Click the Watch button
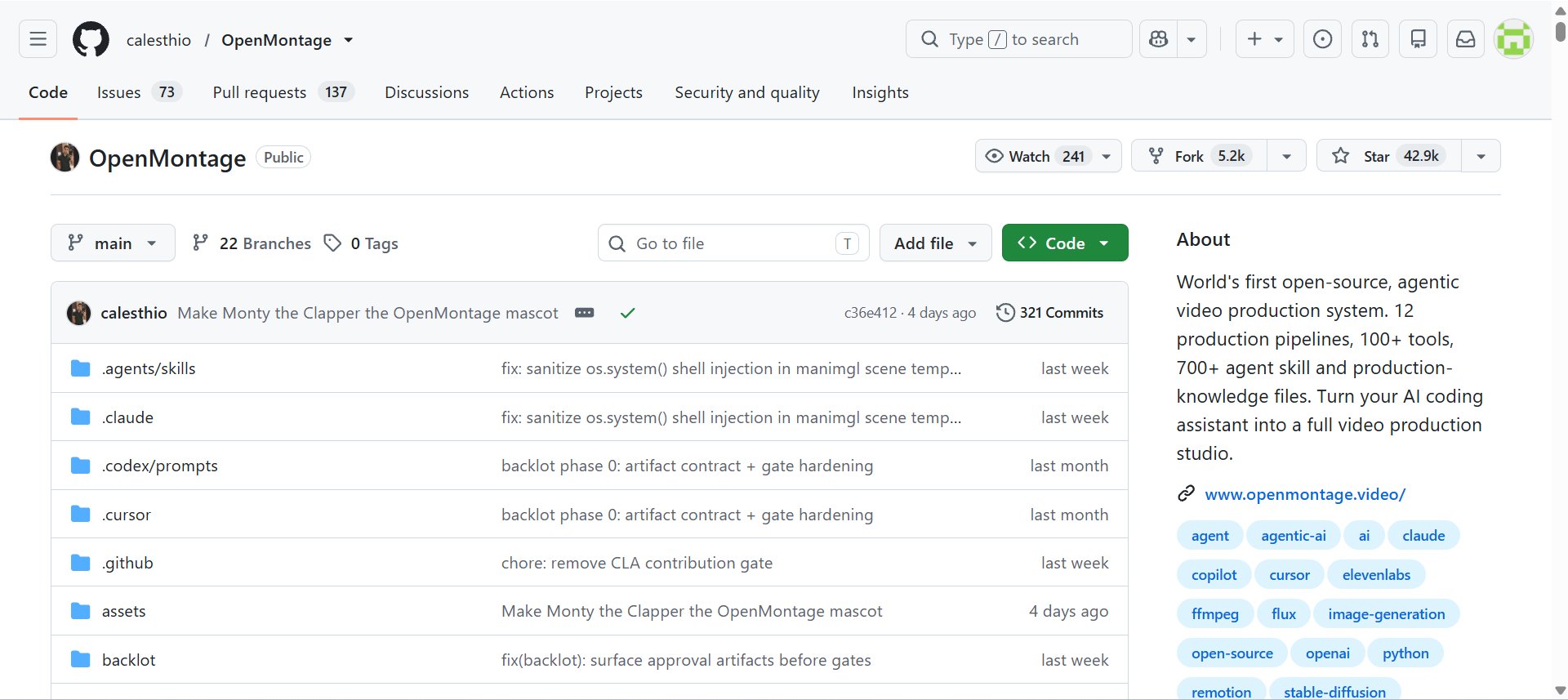Screen dimensions: 1568x700 click(x=1048, y=156)
